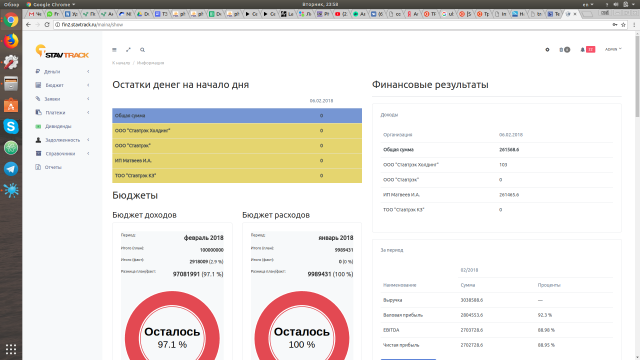
Task: Click the settings gear icon in header
Action: [547, 50]
